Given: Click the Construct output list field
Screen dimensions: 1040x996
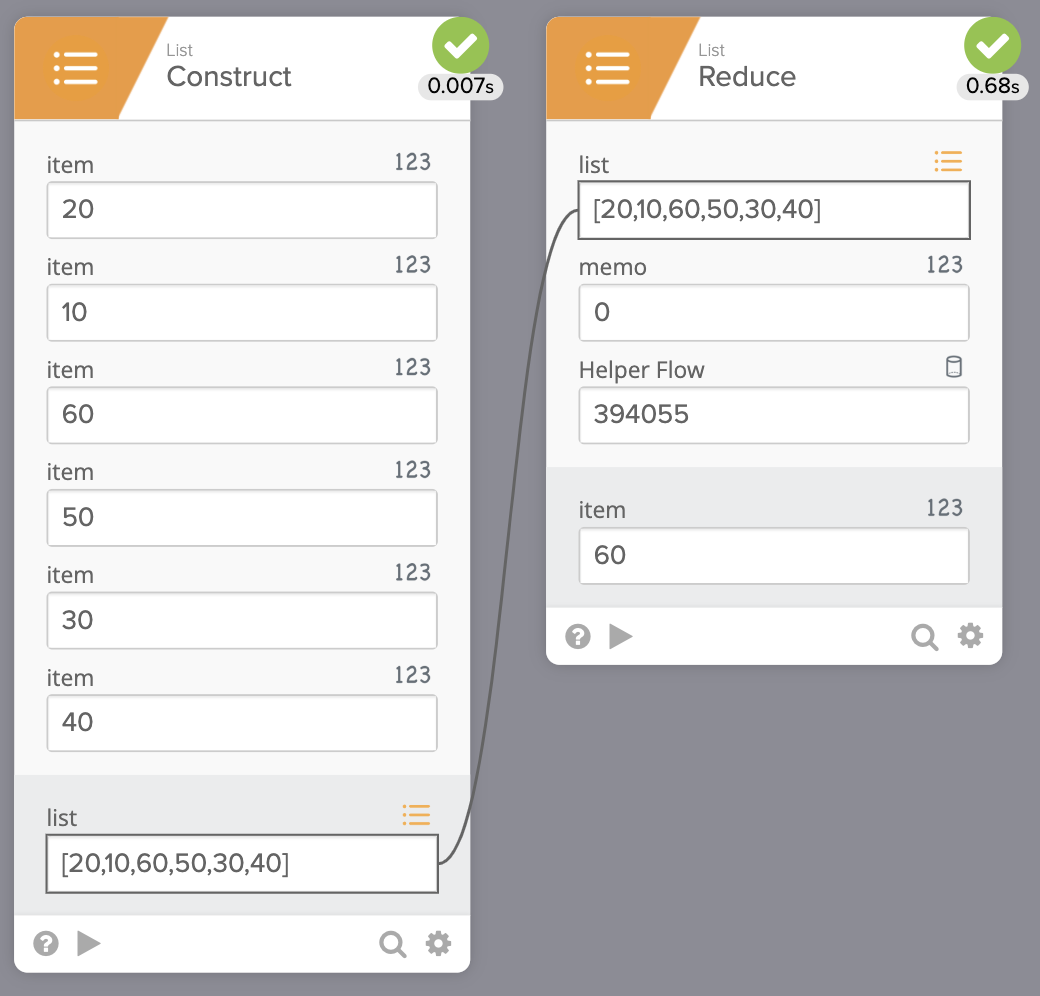Looking at the screenshot, I should coord(242,864).
